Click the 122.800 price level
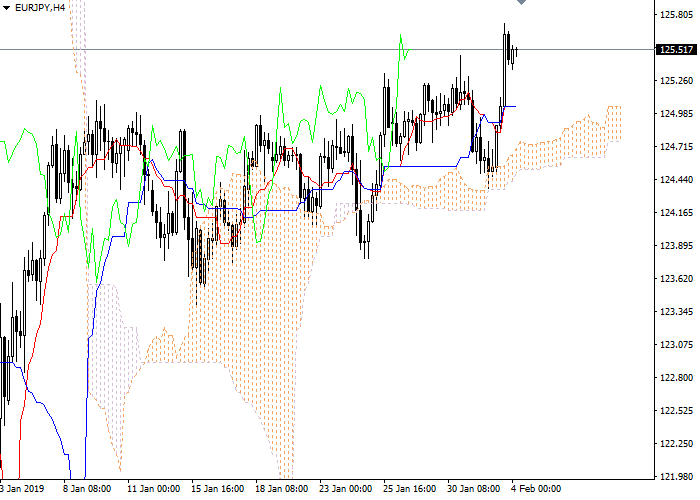The image size is (700, 500). [x=676, y=378]
